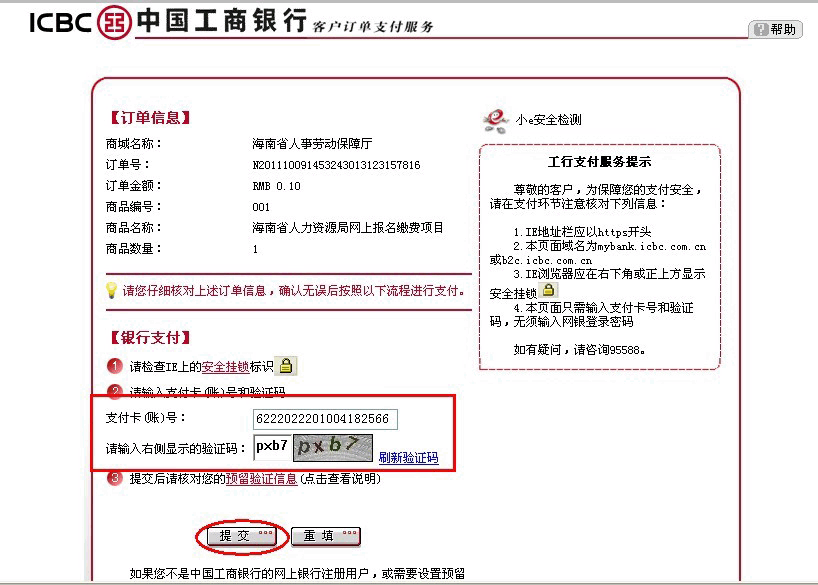Click the lock icon beside 安全挂锁标识
818x585 pixels.
click(x=286, y=366)
